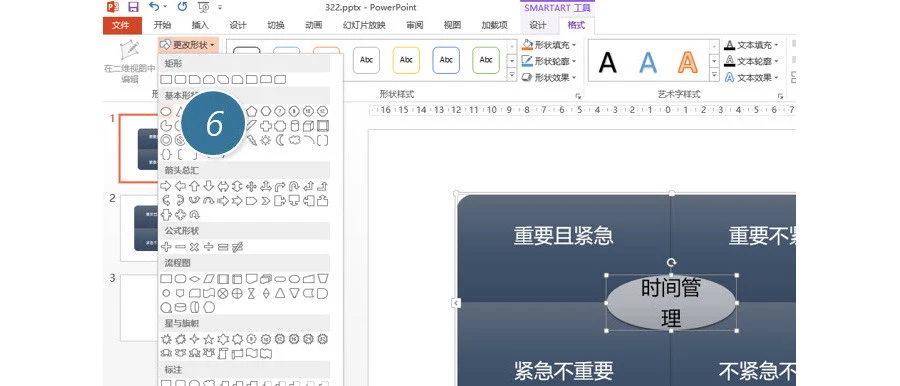Expand the WordArt styles gallery More arrow
Image resolution: width=900 pixels, height=386 pixels.
tap(714, 75)
